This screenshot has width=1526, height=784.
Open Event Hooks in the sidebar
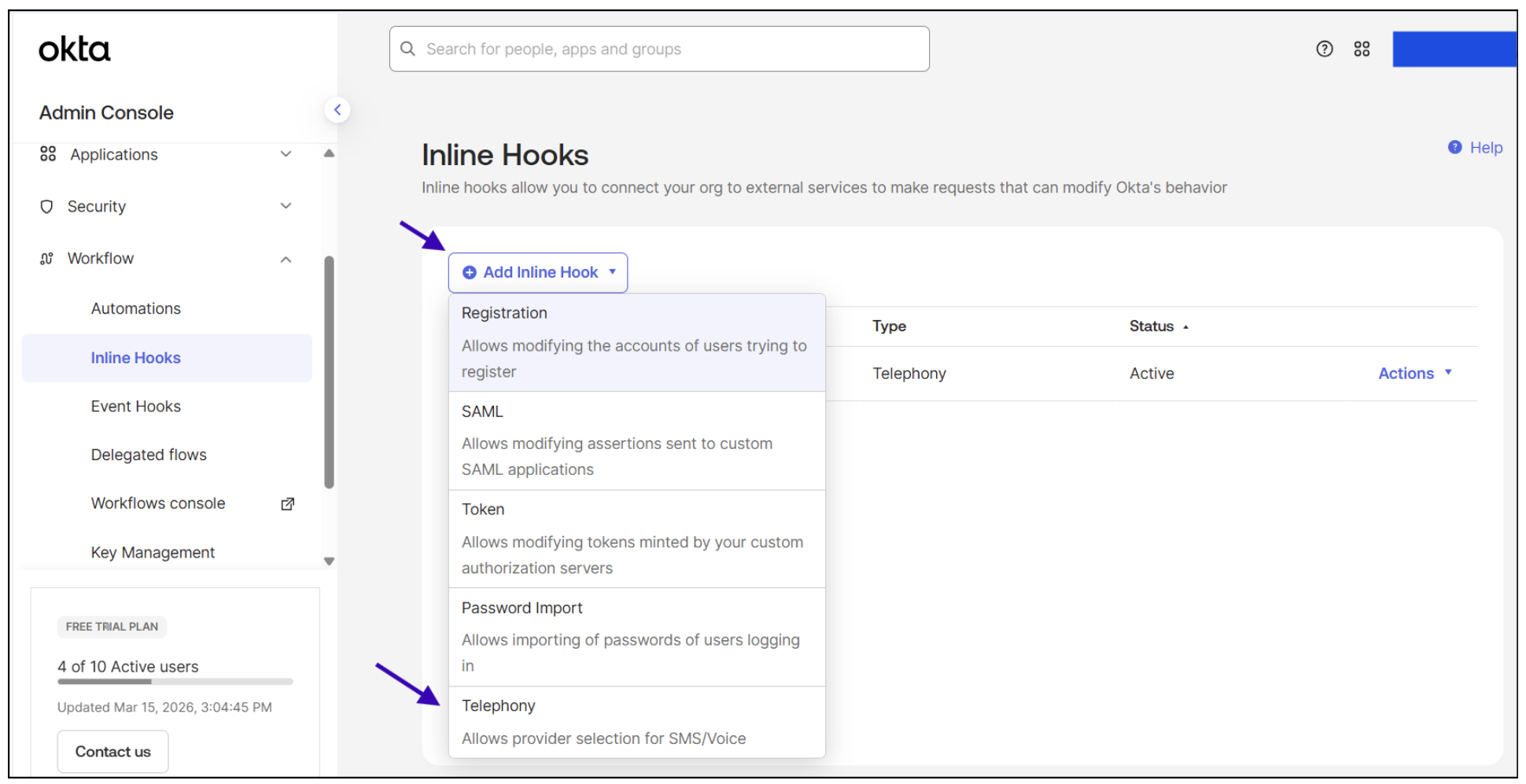(x=136, y=407)
